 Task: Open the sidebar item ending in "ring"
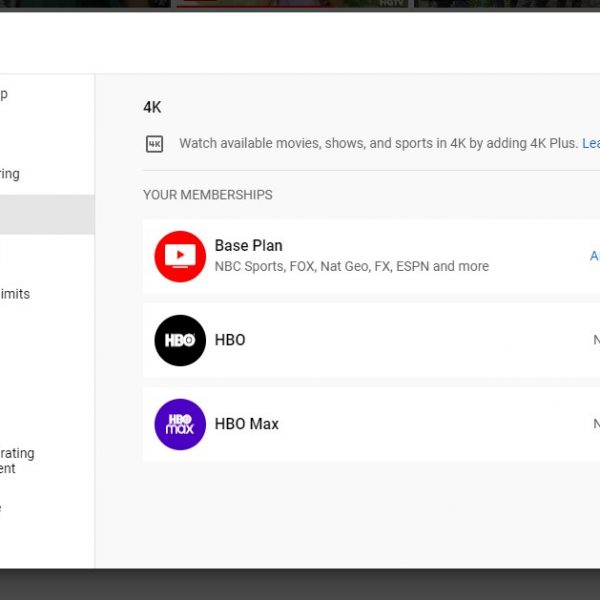tap(10, 174)
